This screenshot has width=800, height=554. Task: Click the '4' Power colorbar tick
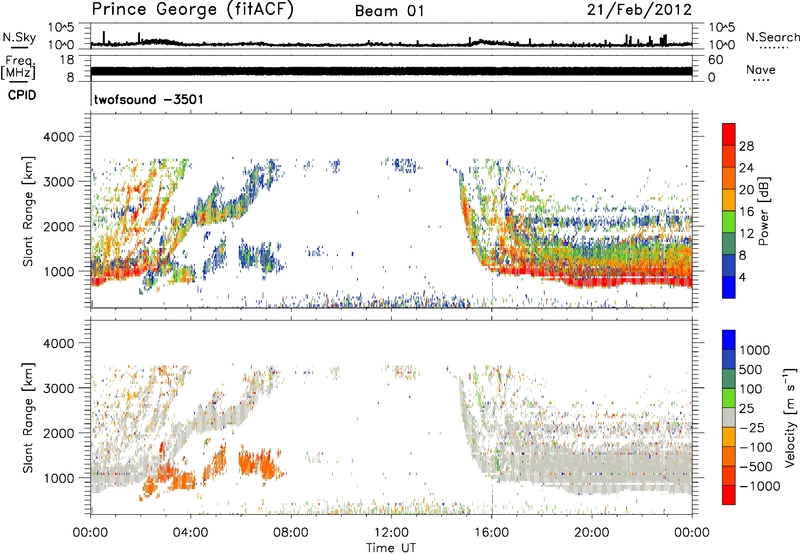click(743, 277)
